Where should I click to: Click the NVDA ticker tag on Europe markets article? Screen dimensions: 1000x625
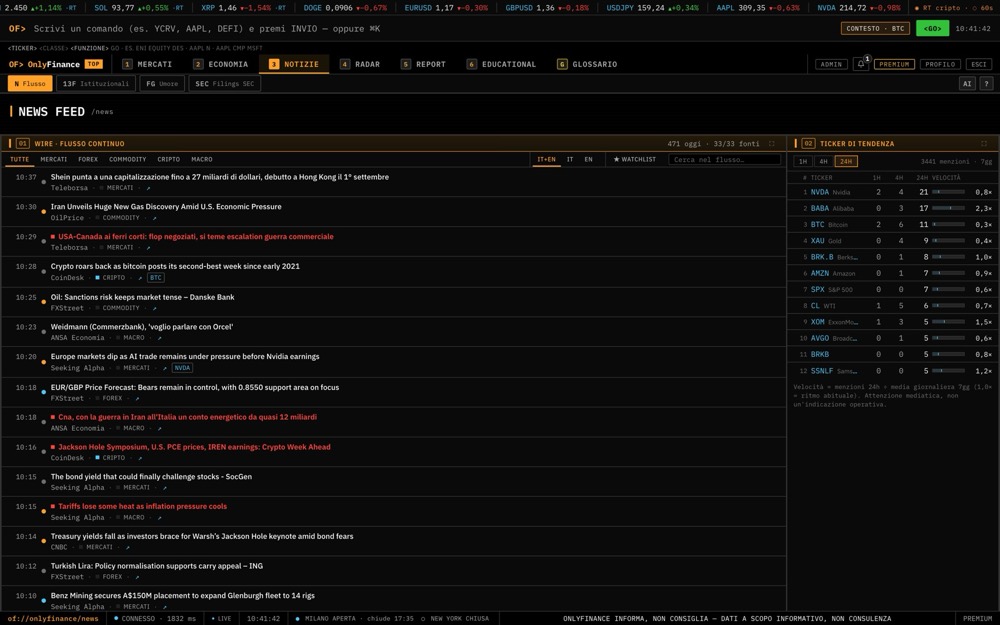(182, 368)
